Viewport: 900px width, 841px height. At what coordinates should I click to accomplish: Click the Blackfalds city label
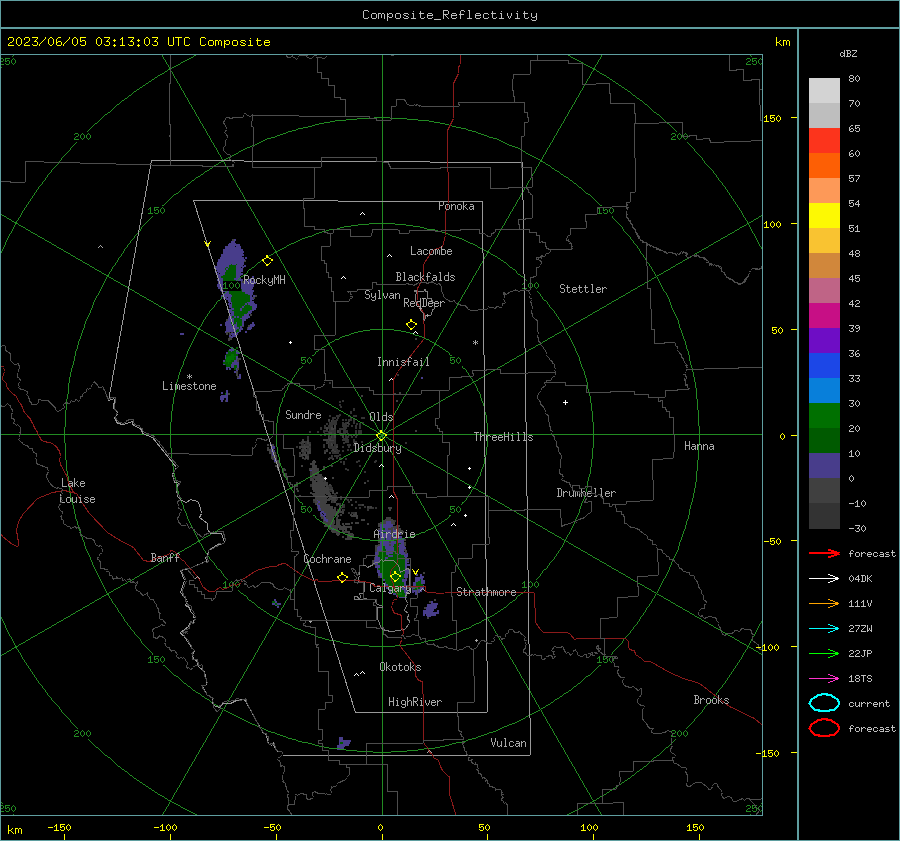click(x=425, y=277)
